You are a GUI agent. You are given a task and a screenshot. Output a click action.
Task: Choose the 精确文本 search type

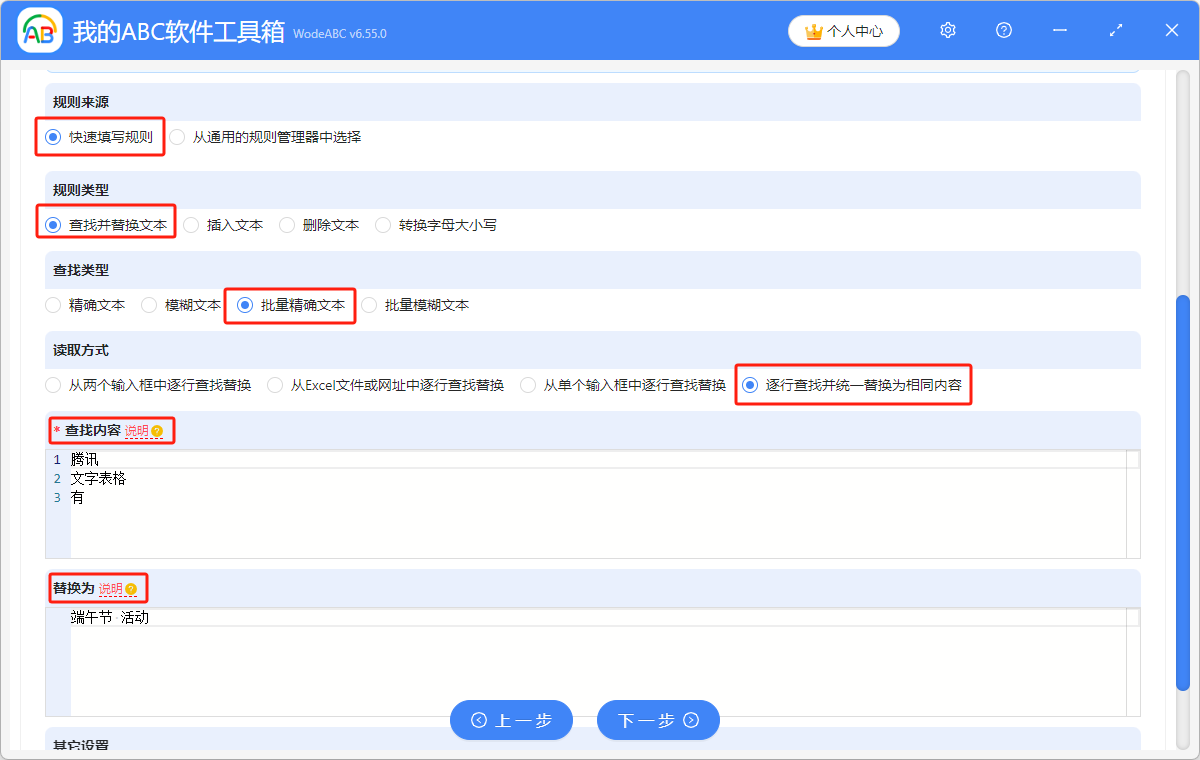(53, 305)
